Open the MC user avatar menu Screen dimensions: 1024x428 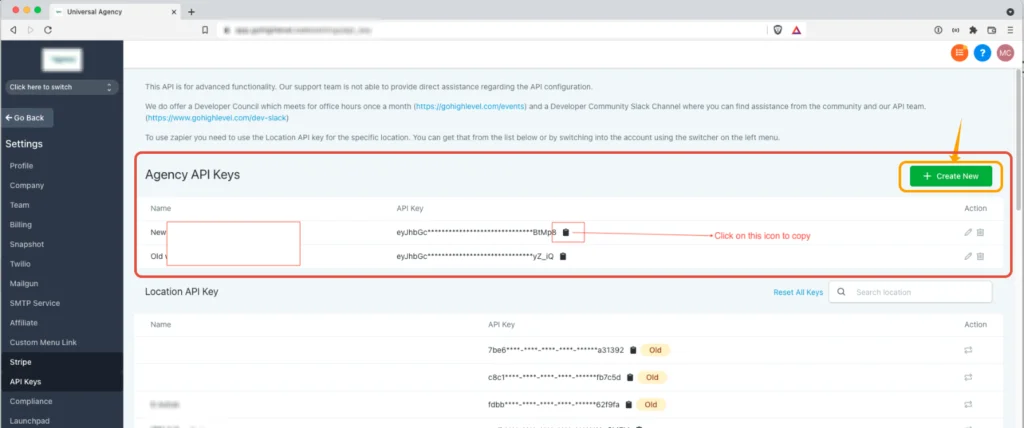1005,54
